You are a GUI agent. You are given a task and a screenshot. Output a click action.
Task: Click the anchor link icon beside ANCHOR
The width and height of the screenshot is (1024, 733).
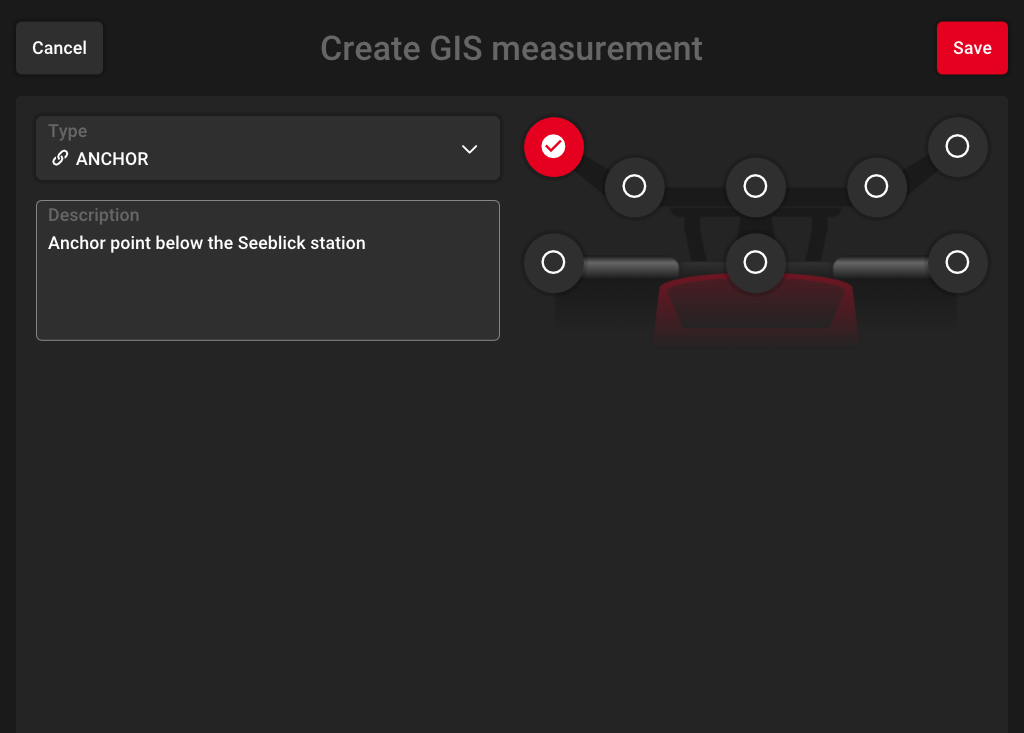60,158
